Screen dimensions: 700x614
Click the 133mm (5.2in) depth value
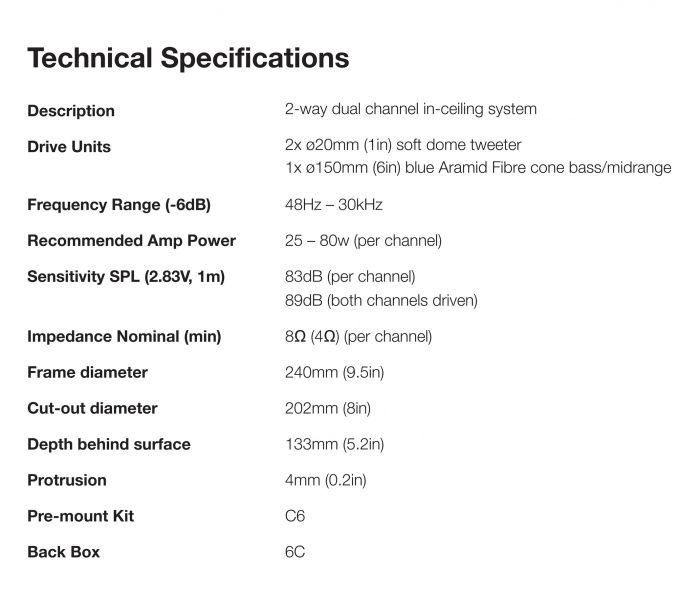[x=335, y=445]
